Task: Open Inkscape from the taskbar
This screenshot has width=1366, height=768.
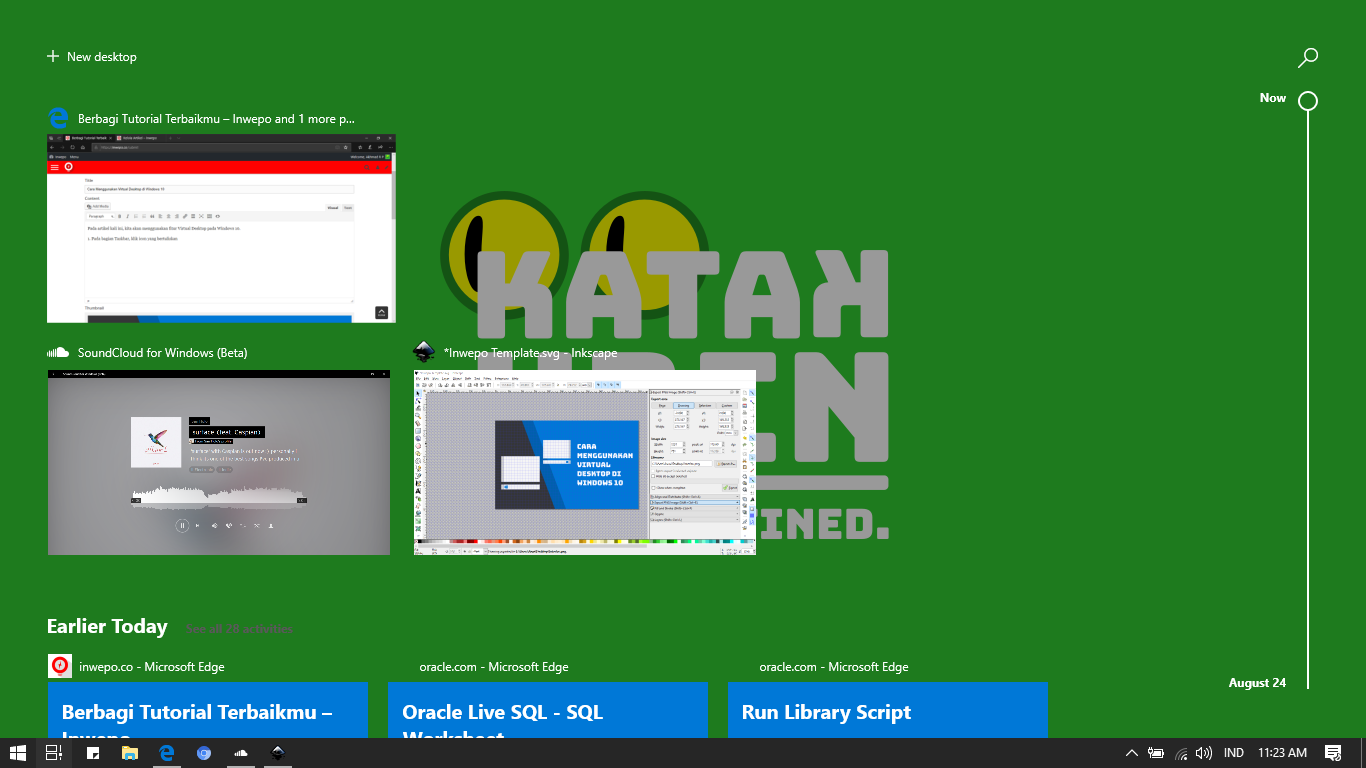Action: tap(279, 753)
